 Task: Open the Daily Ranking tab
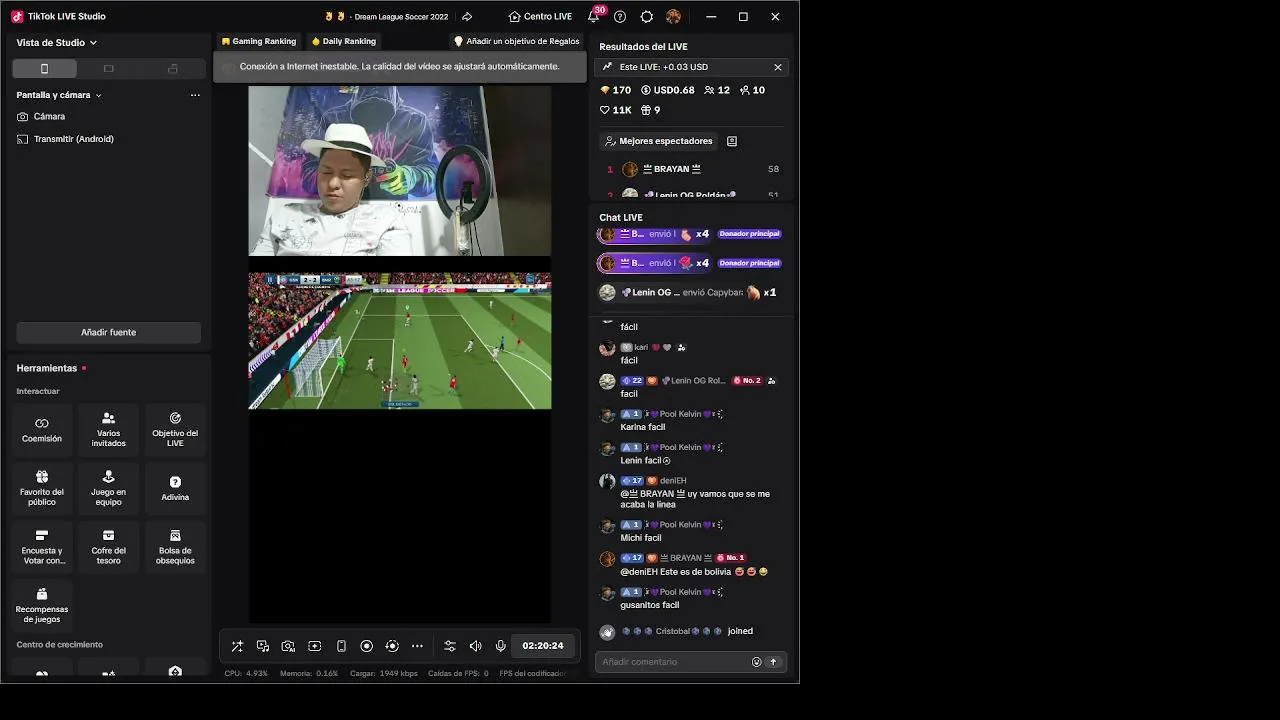[x=344, y=42]
